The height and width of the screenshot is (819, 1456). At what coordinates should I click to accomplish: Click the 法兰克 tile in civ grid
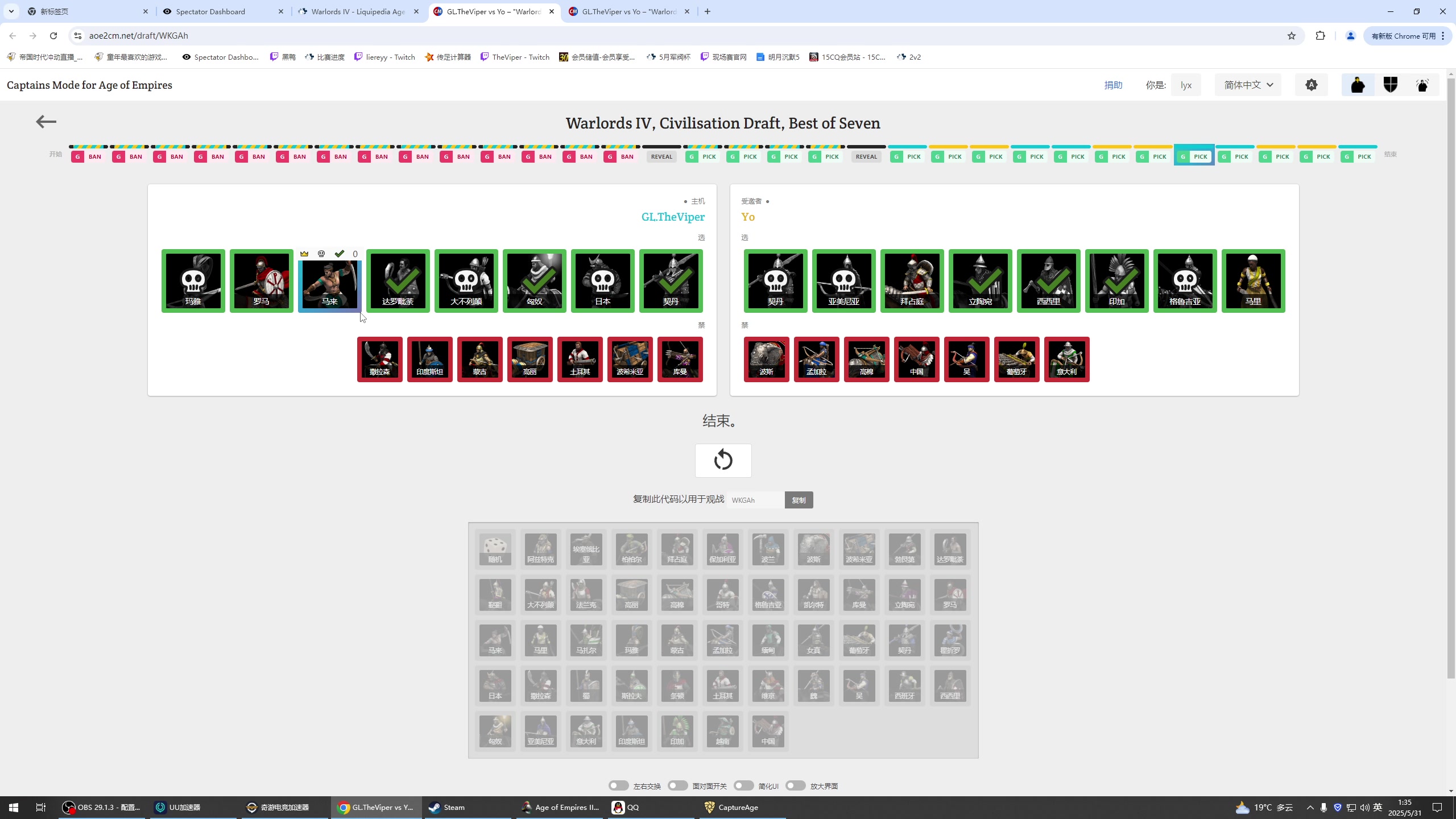586,595
